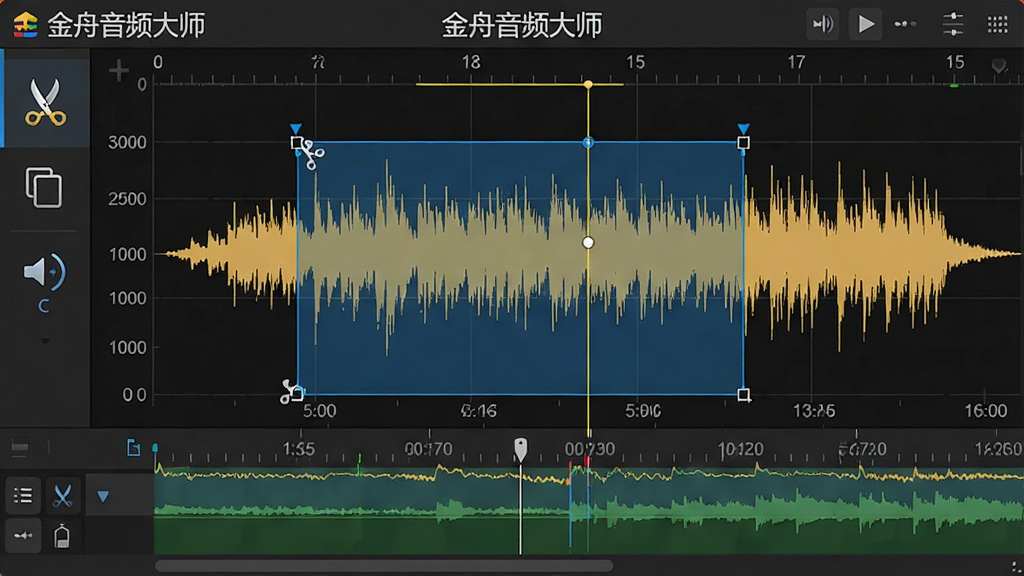
Task: Expand the blue dropdown triangle beside scissors
Action: [x=103, y=496]
